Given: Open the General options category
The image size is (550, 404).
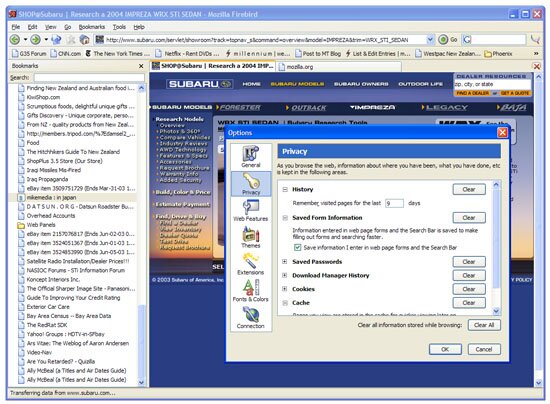Looking at the screenshot, I should click(x=251, y=157).
